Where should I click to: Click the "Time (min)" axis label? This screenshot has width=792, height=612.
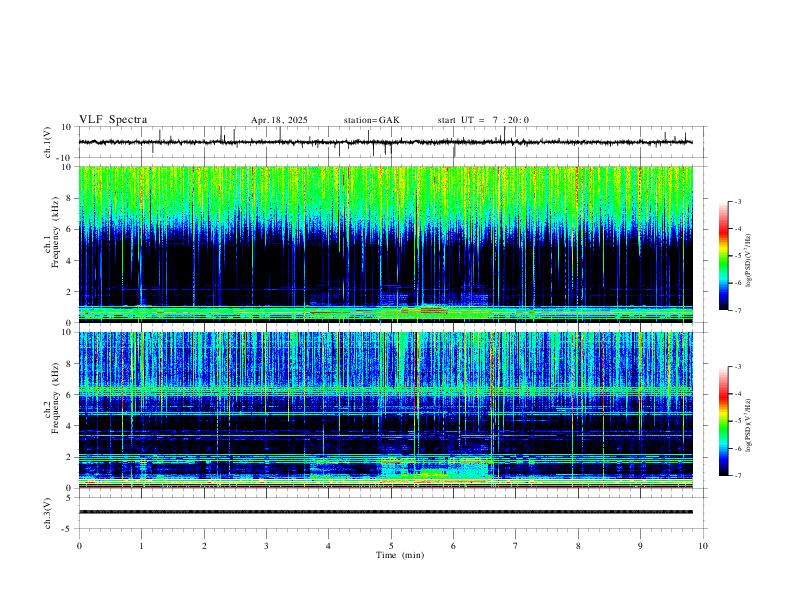(400, 555)
